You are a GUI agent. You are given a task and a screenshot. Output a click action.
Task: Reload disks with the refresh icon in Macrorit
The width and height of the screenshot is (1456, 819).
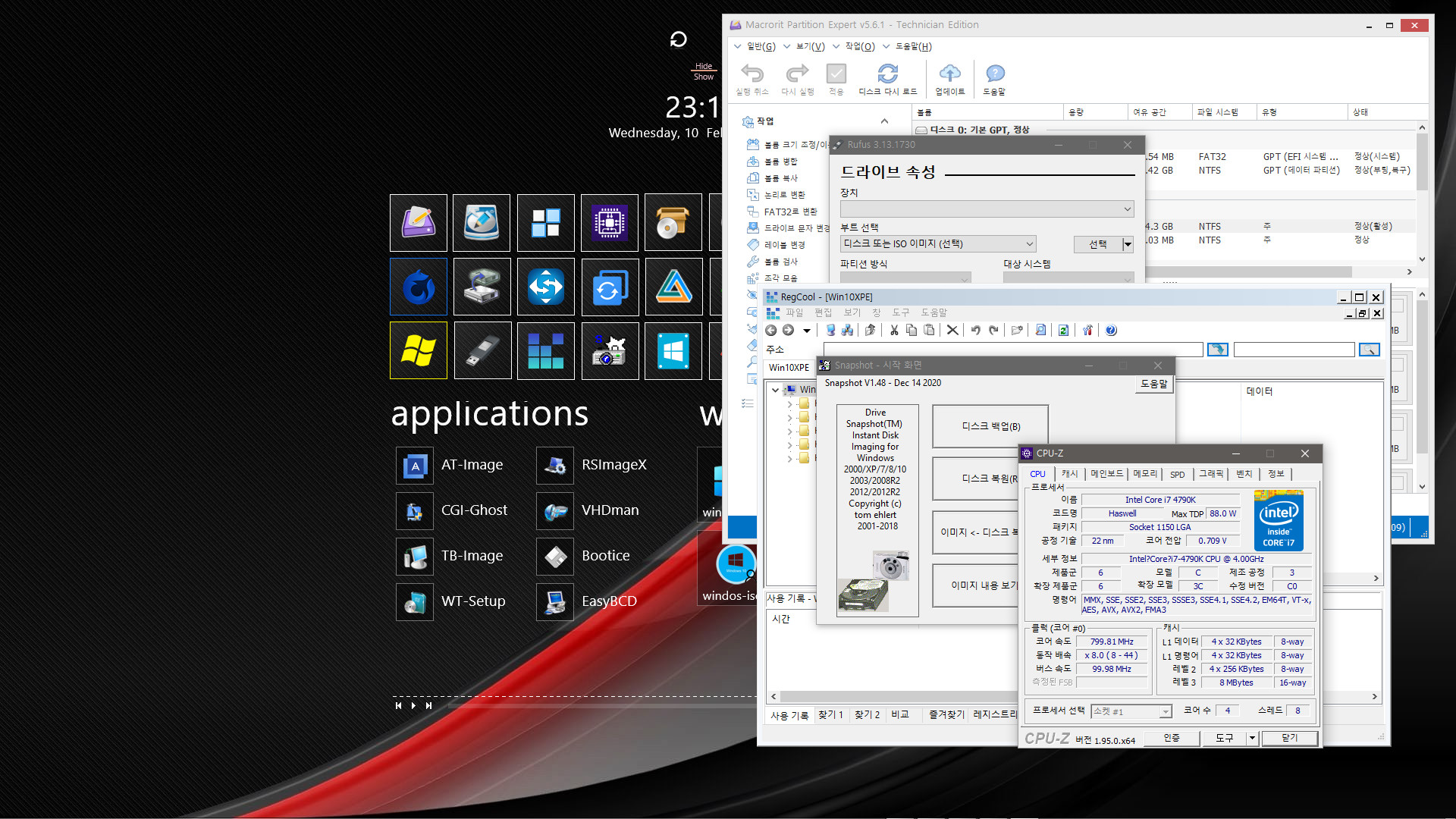tap(887, 74)
